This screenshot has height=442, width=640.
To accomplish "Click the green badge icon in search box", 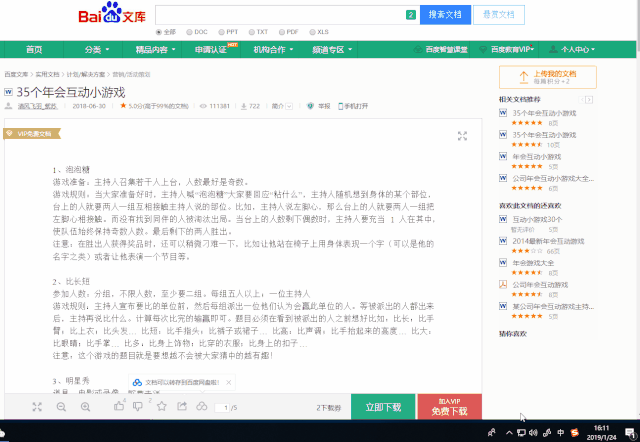I will click(x=411, y=15).
